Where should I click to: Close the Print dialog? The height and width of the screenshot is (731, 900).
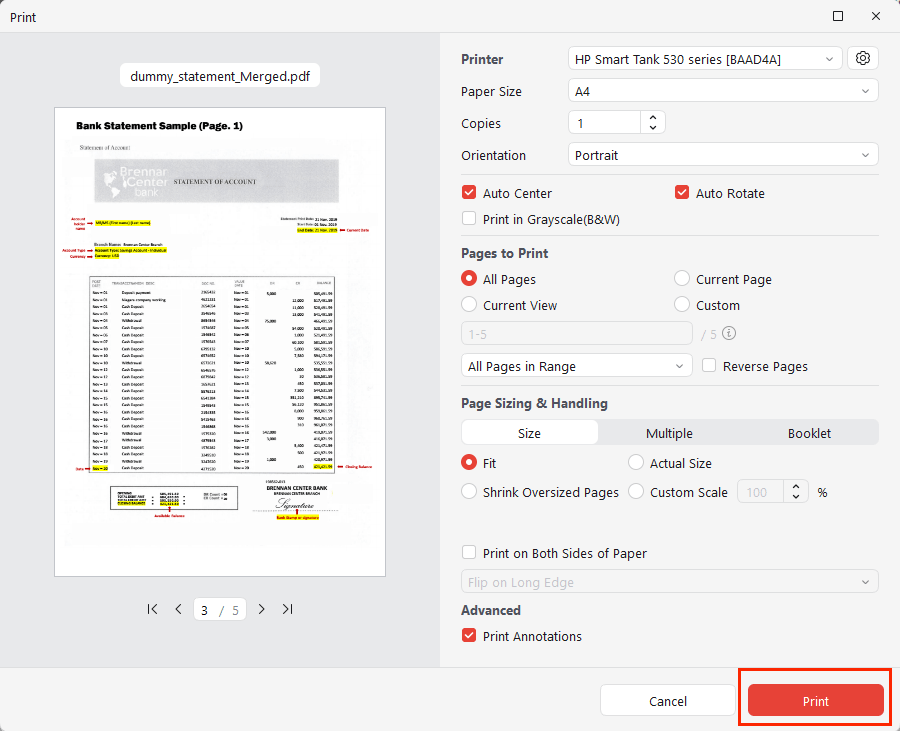[876, 16]
